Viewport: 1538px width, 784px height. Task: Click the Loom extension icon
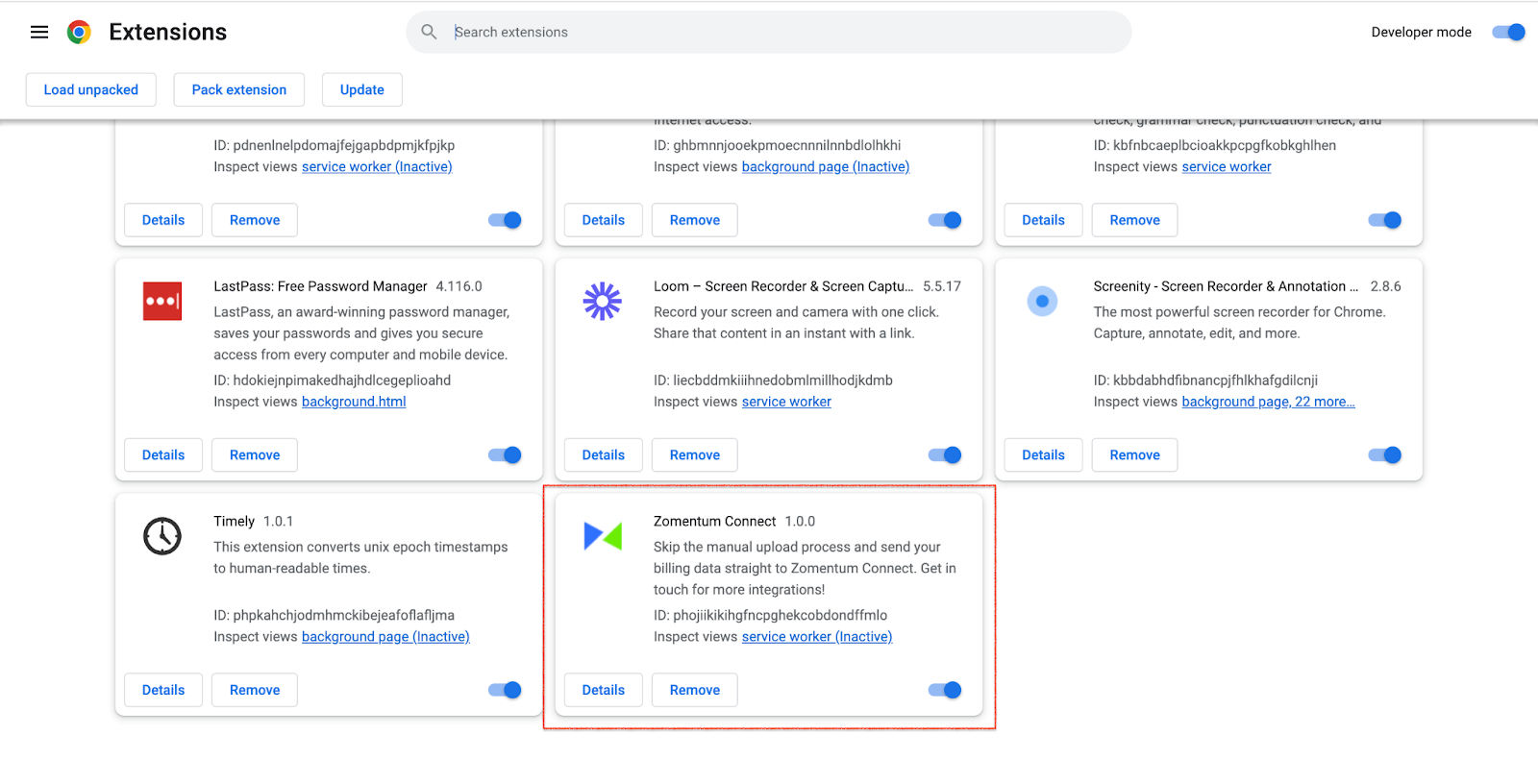(x=603, y=301)
